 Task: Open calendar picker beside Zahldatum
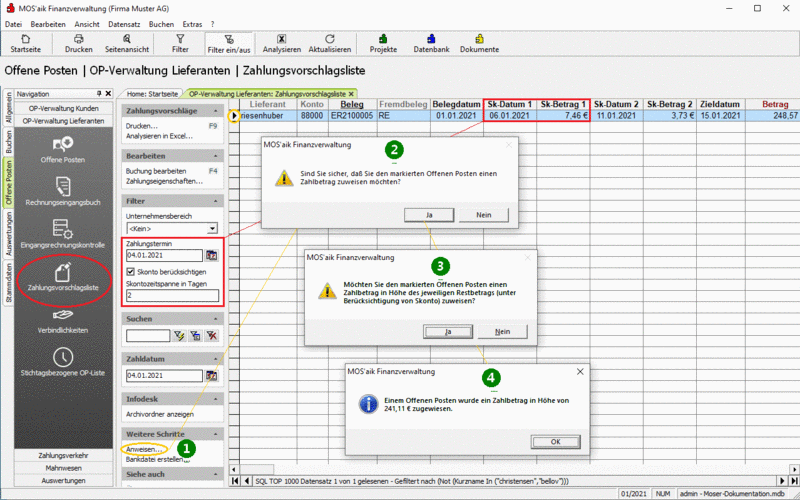click(x=211, y=376)
